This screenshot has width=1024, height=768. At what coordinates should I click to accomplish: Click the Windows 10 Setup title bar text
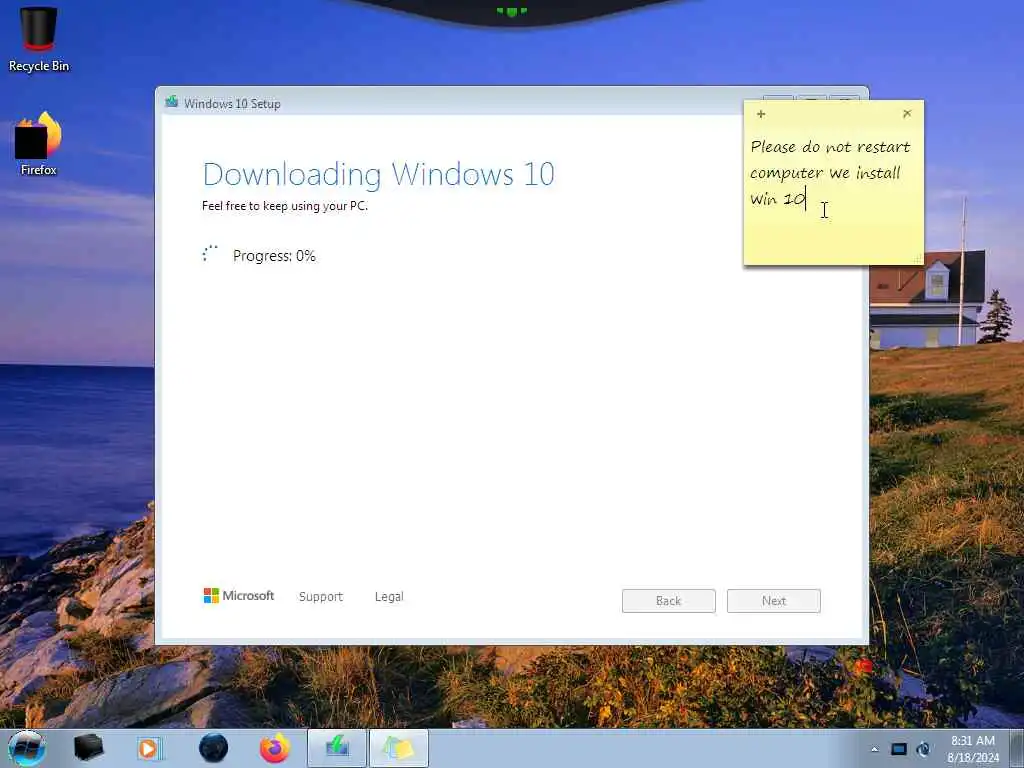tap(232, 104)
